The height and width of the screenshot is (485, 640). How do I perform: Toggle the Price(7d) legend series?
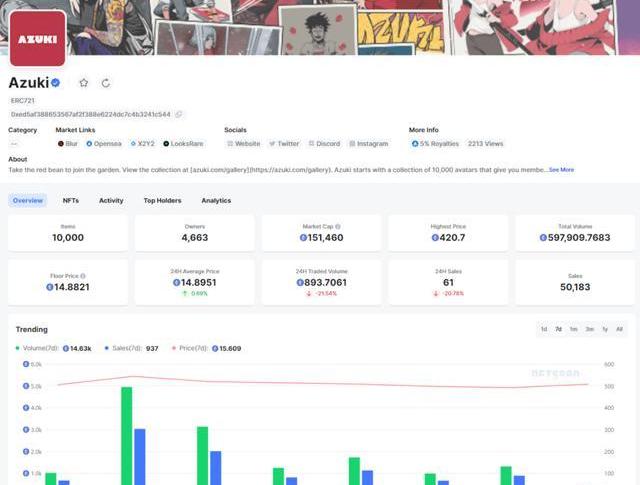point(207,348)
